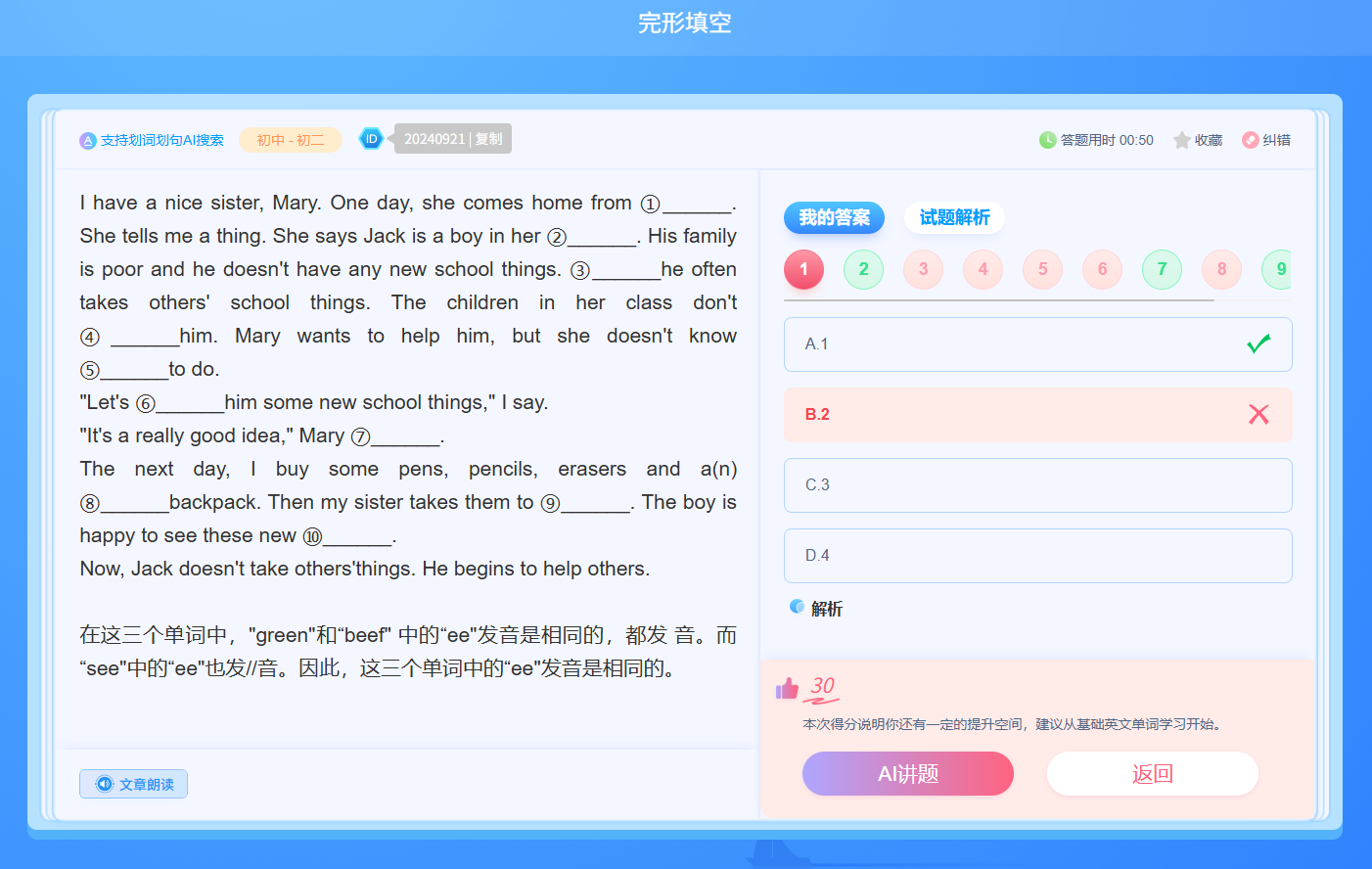Click the thumbs-up score icon
This screenshot has width=1372, height=869.
[x=787, y=689]
